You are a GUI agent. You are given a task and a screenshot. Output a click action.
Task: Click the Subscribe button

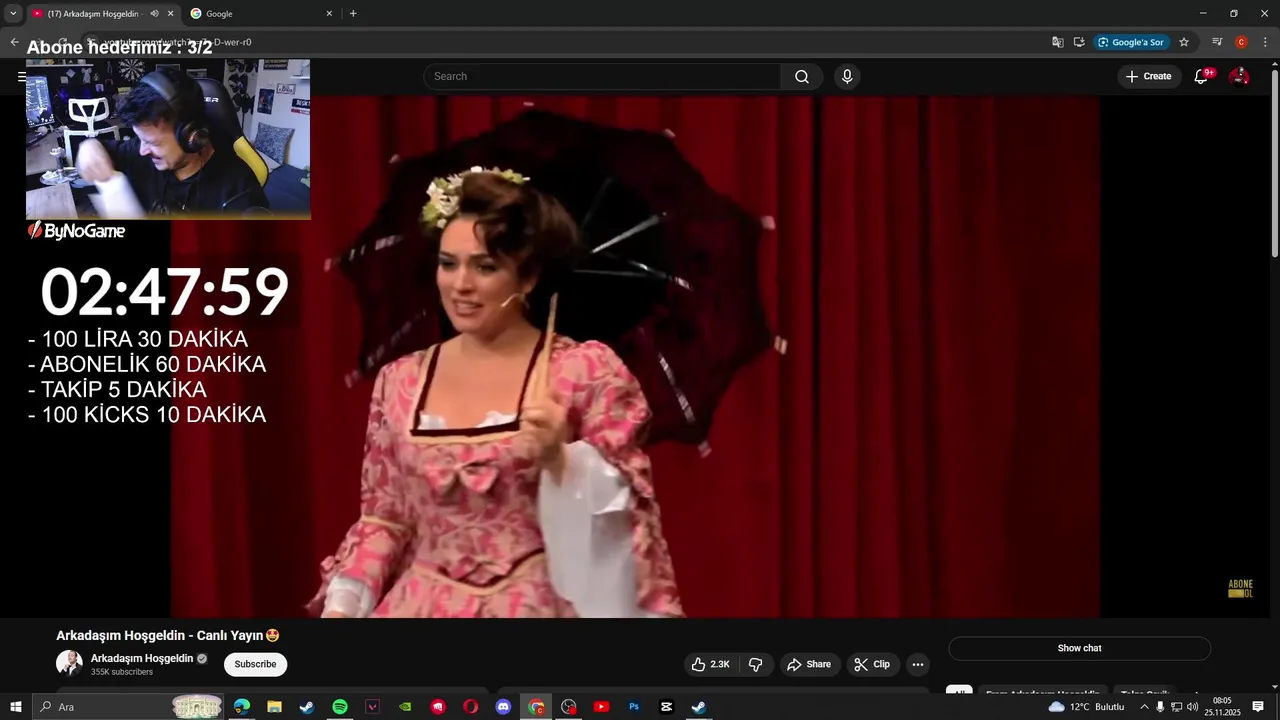(255, 664)
